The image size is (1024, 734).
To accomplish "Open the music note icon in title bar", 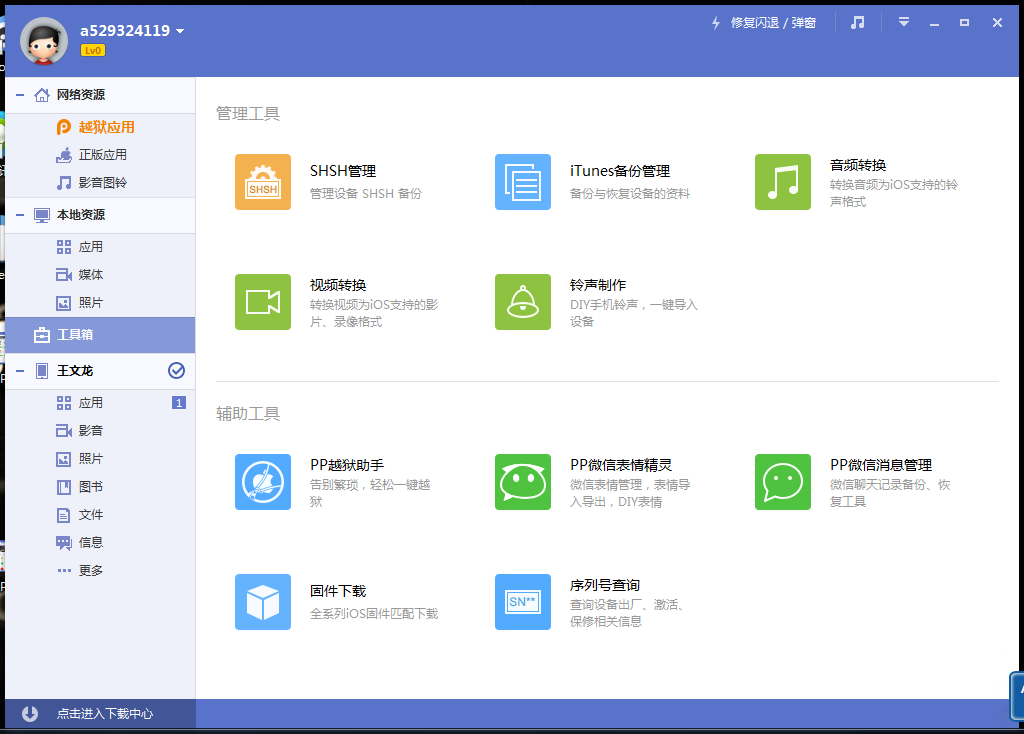I will click(x=857, y=22).
